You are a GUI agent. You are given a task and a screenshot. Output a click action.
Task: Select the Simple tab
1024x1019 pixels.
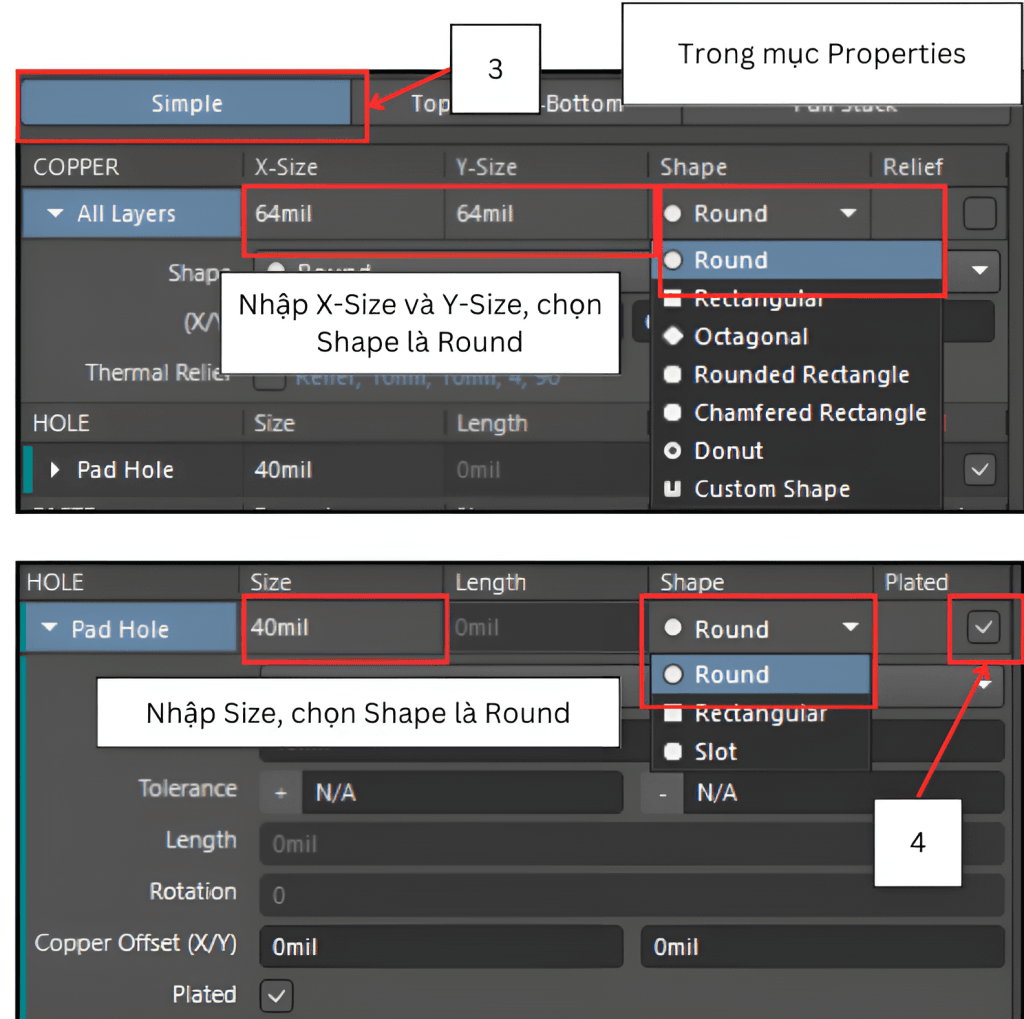click(186, 104)
